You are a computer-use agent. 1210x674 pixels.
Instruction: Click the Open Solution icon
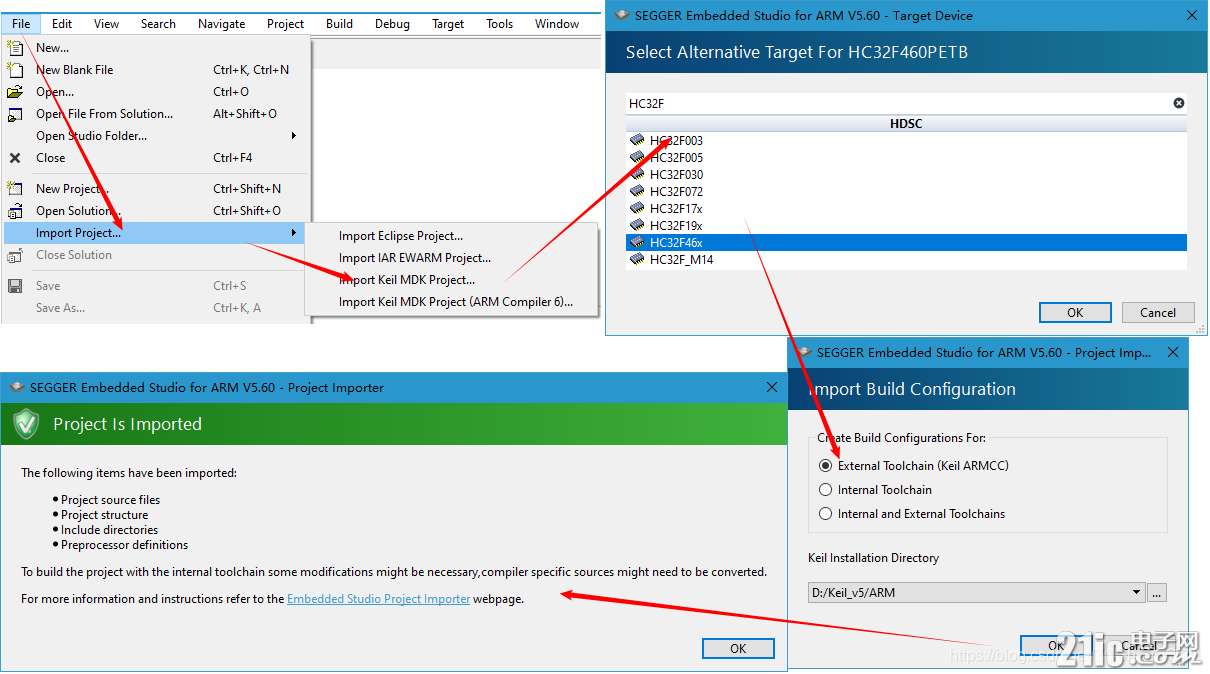[15, 211]
